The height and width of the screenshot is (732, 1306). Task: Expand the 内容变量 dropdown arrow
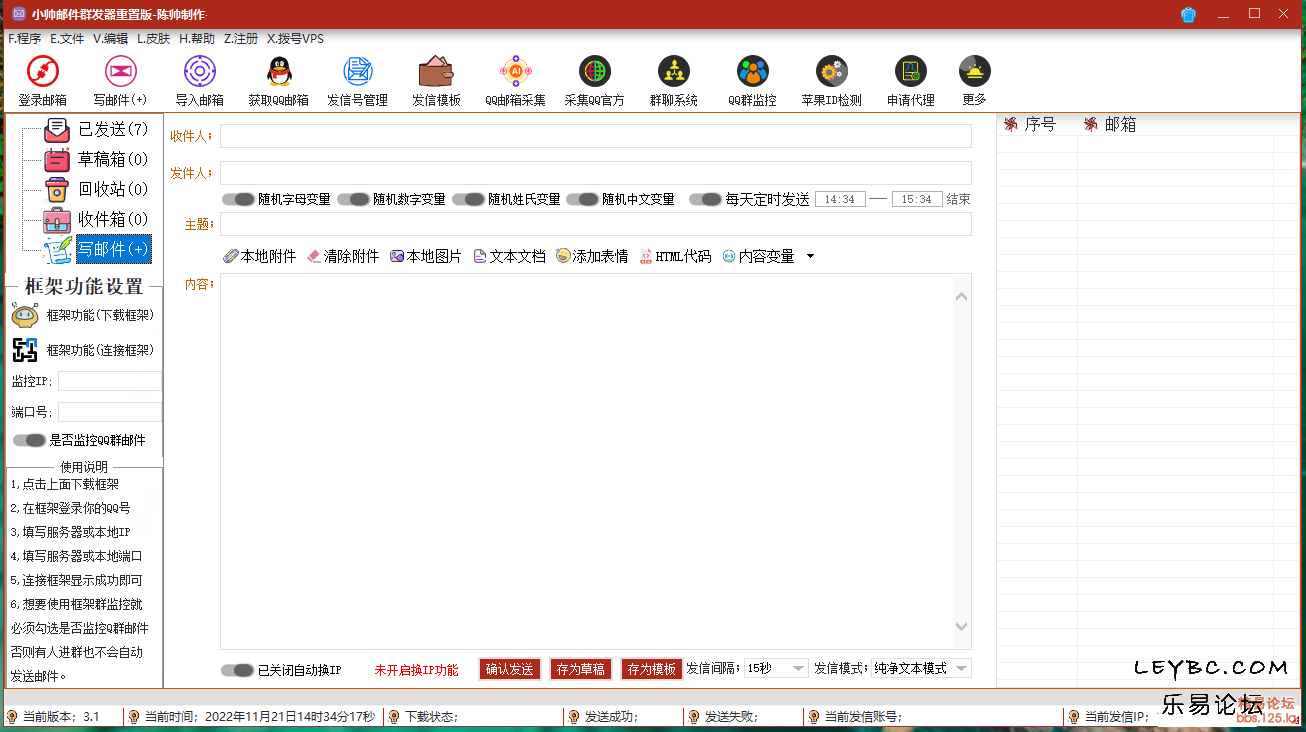(810, 255)
